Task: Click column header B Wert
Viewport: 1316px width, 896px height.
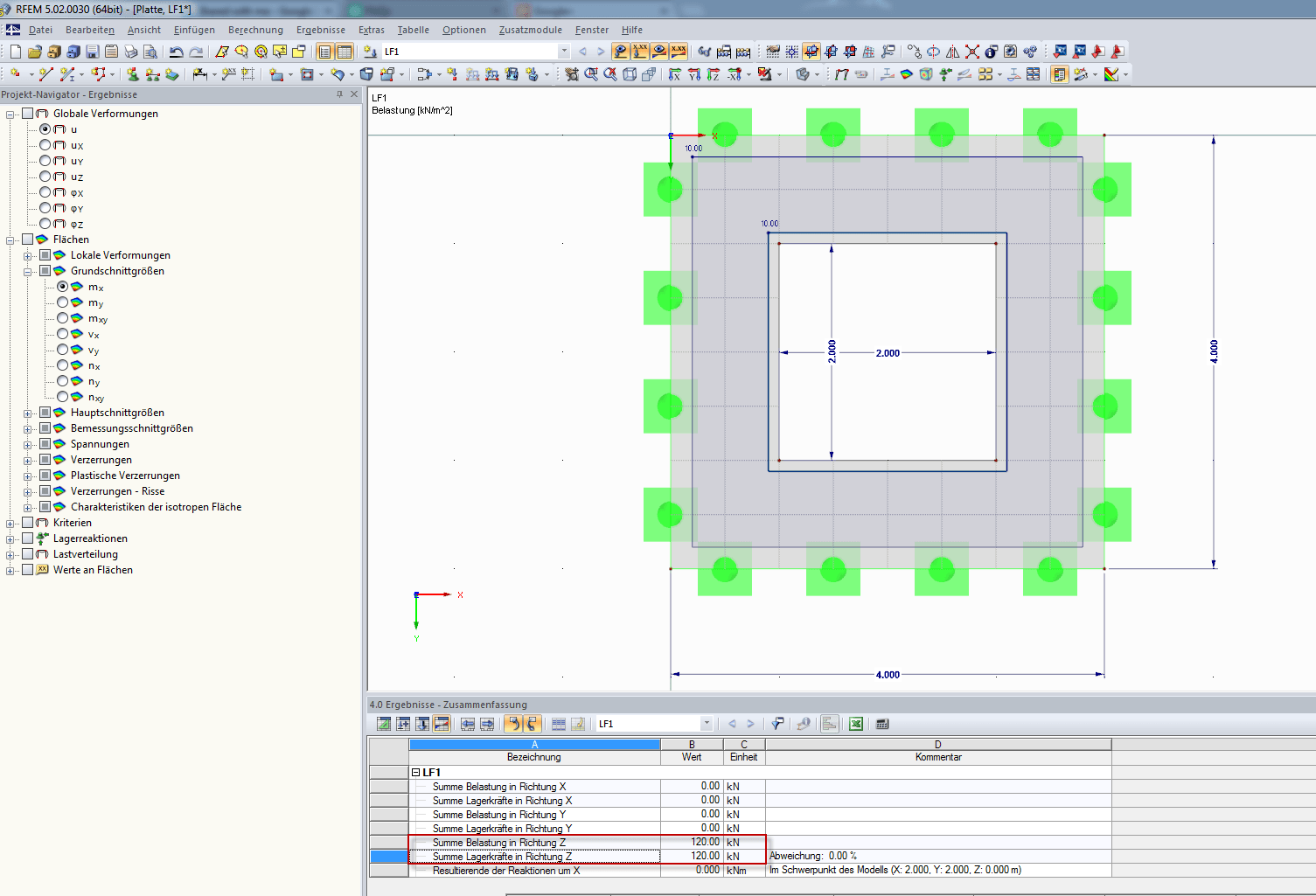Action: pyautogui.click(x=692, y=751)
